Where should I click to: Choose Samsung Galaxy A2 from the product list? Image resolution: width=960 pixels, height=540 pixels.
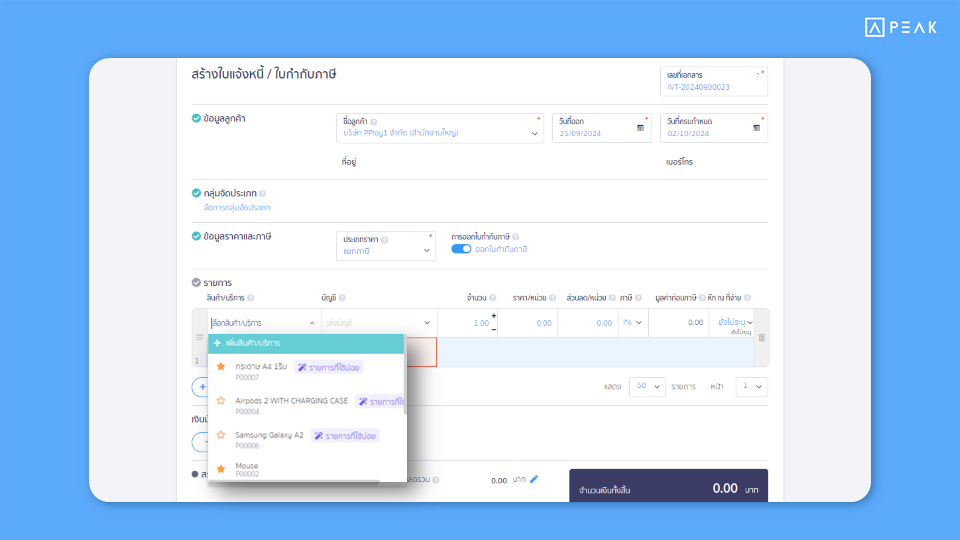click(269, 435)
